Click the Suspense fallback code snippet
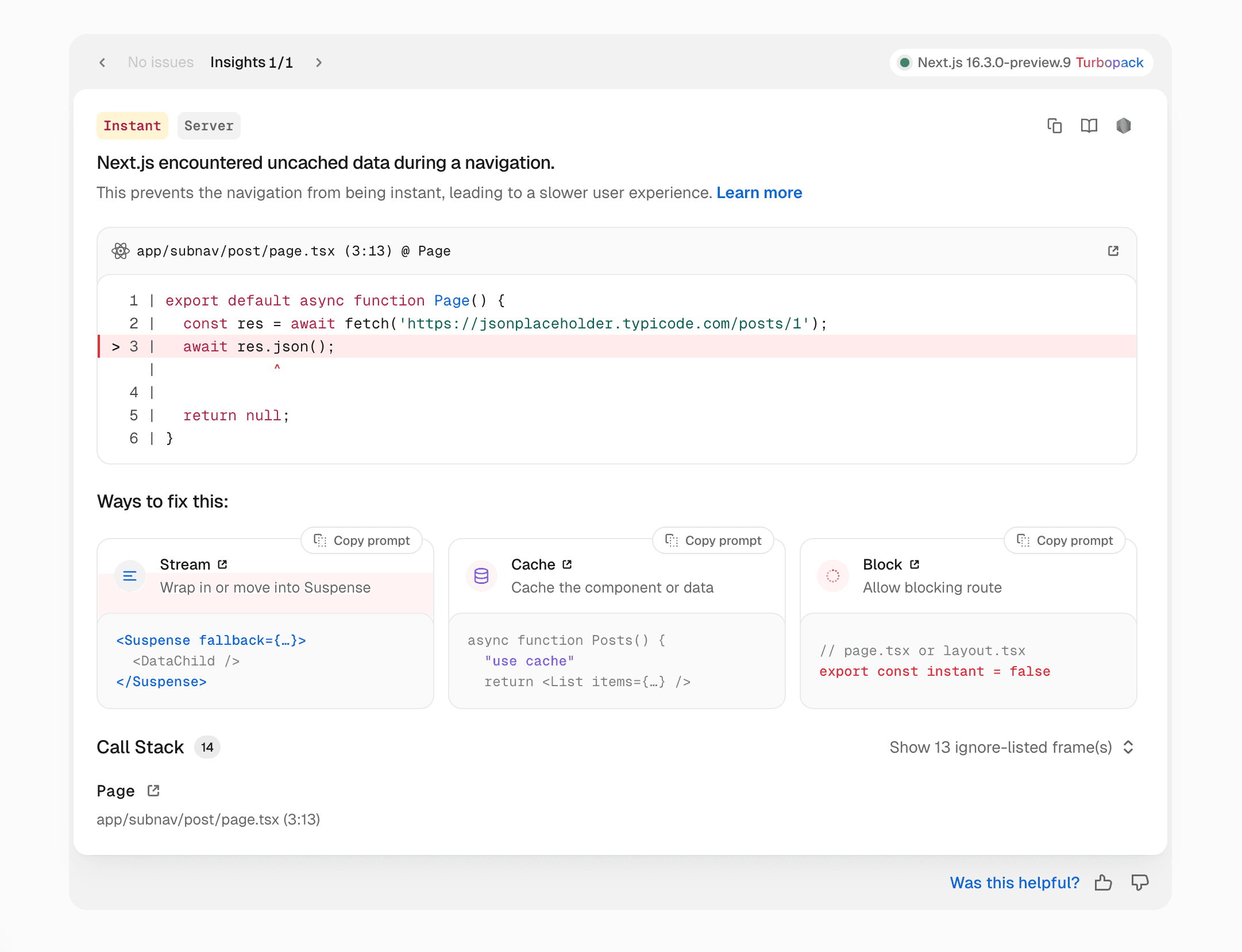Screen dimensions: 1242x952 click(211, 640)
